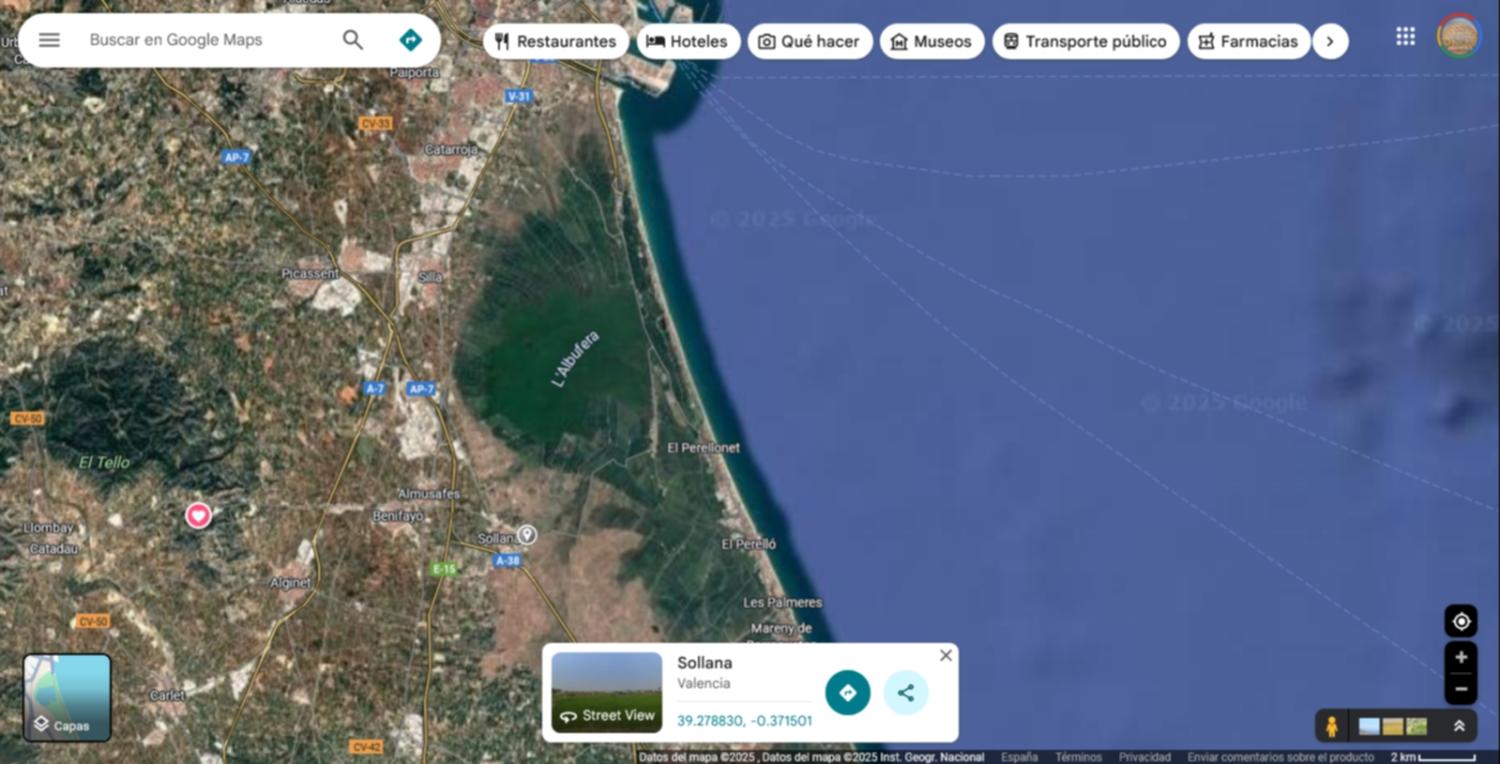Select the Museos category chip

[931, 42]
